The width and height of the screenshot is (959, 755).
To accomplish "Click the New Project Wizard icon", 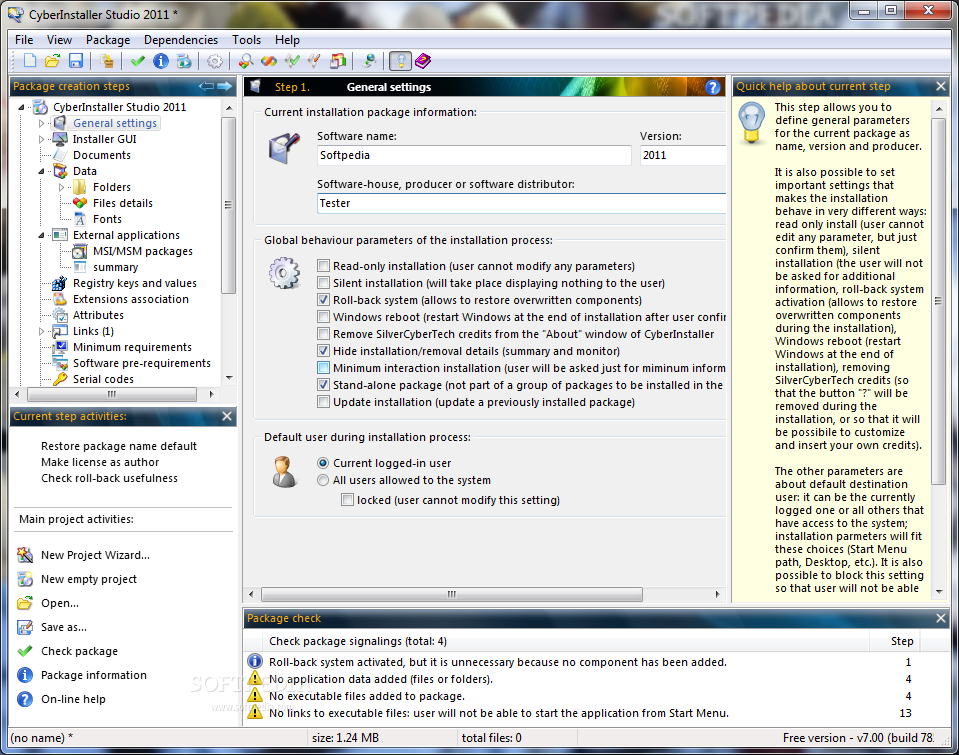I will (x=24, y=555).
